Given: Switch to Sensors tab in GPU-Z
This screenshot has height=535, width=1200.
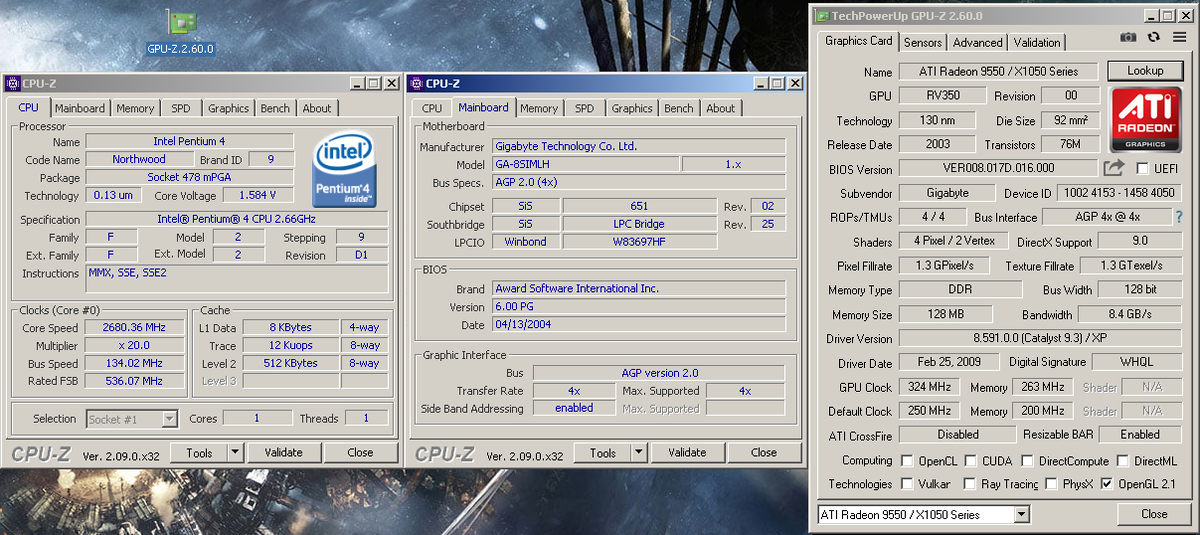Looking at the screenshot, I should coord(922,42).
